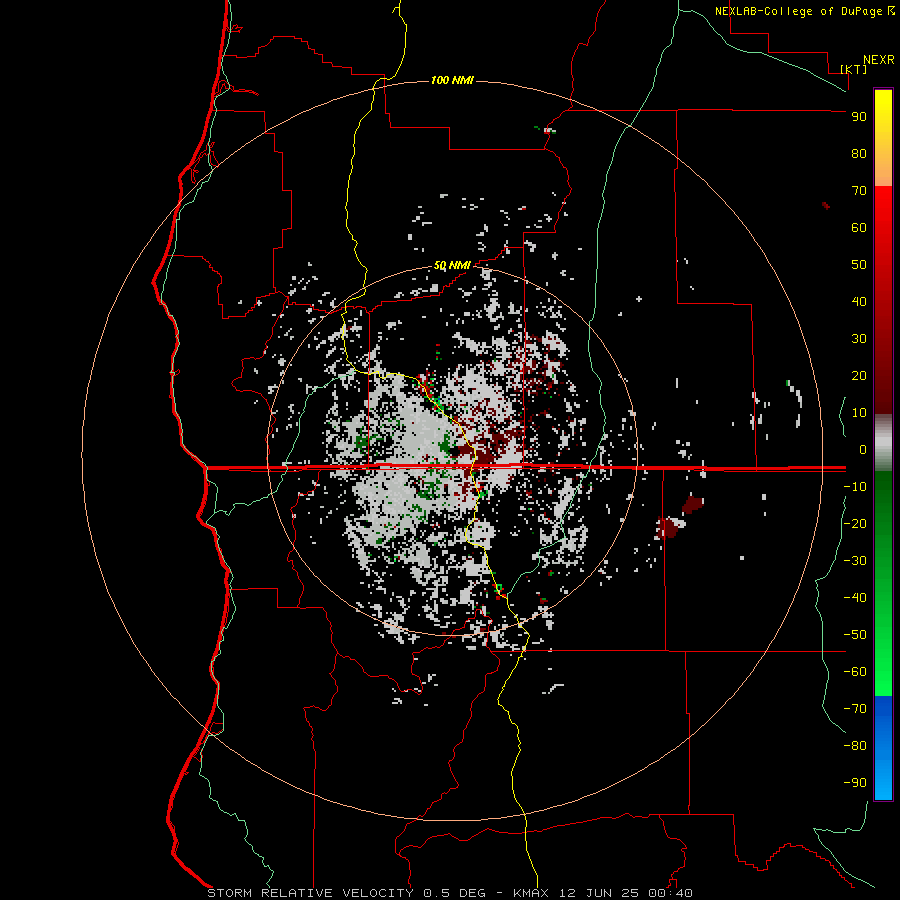The image size is (900, 900).
Task: Click the blue bottom segment of color bar
Action: (x=883, y=748)
